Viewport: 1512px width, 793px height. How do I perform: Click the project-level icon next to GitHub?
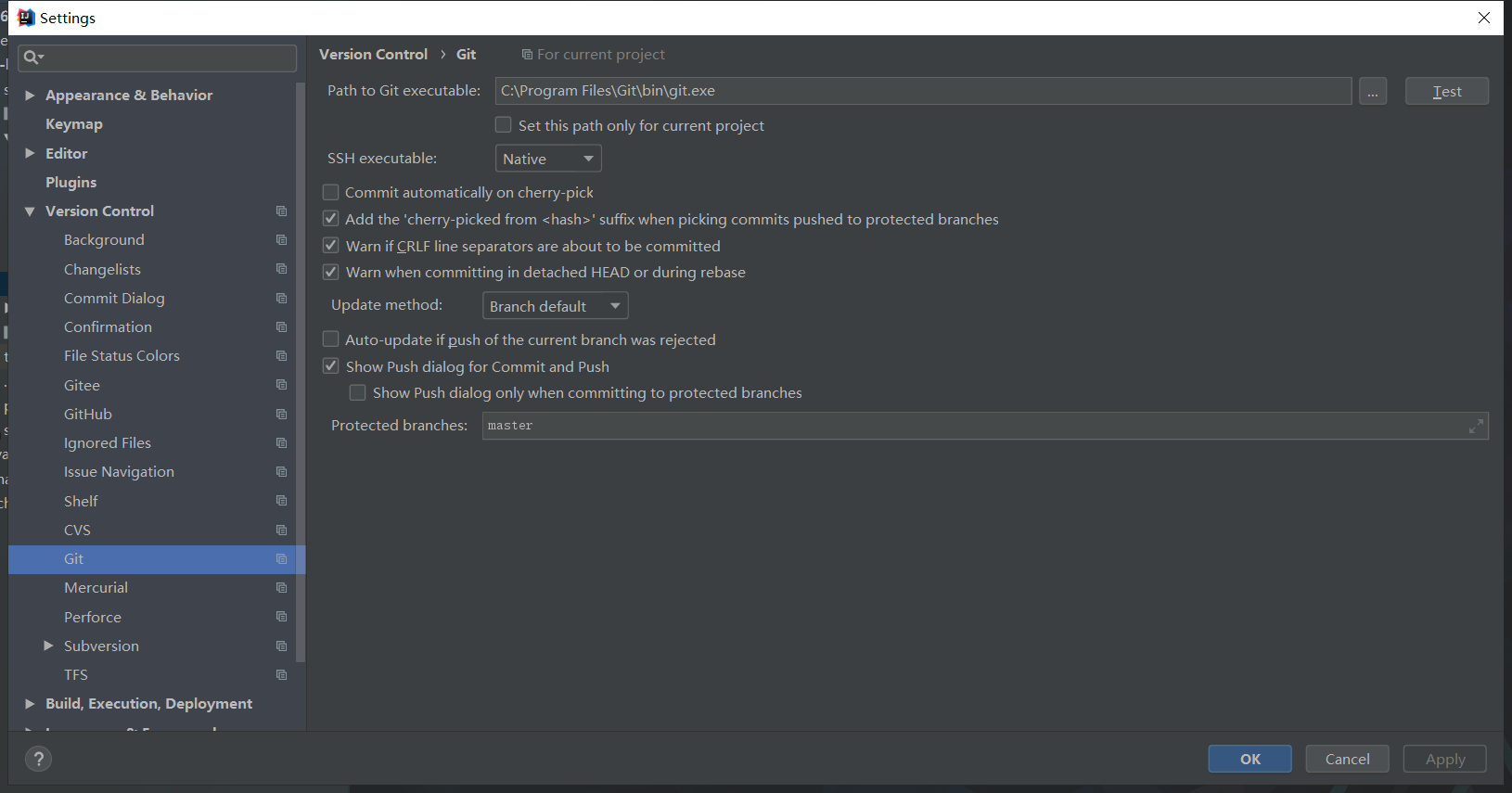pyautogui.click(x=281, y=415)
